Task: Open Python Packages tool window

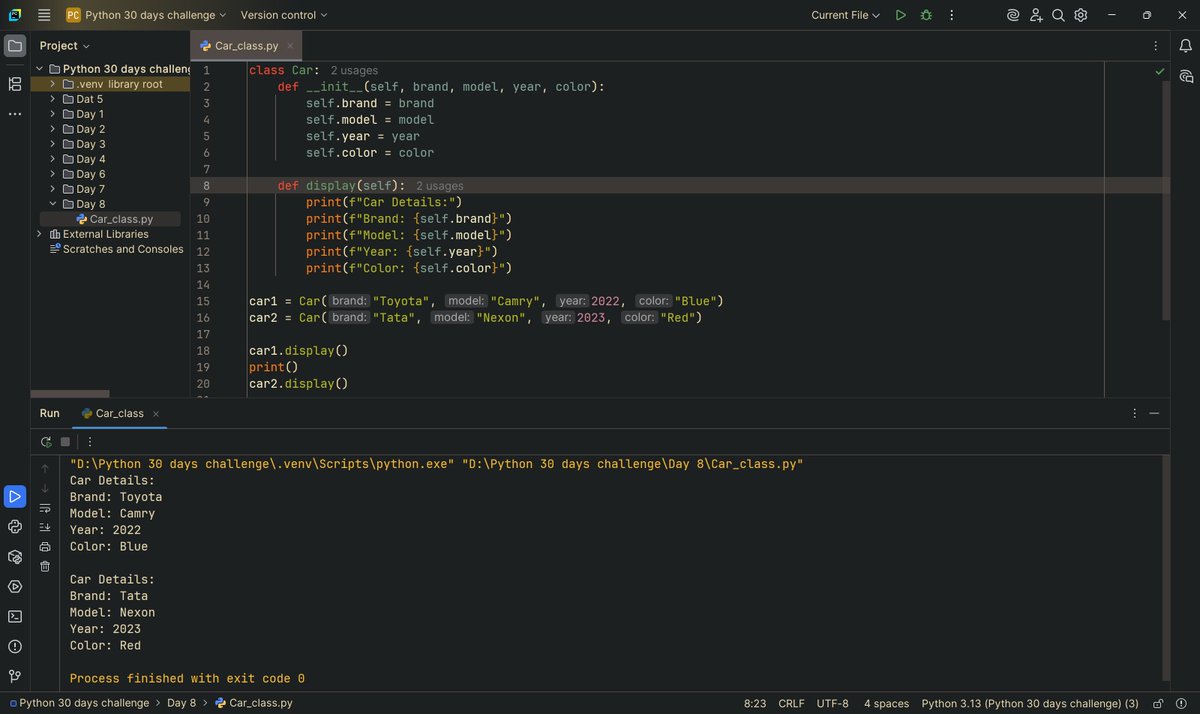Action: 15,556
